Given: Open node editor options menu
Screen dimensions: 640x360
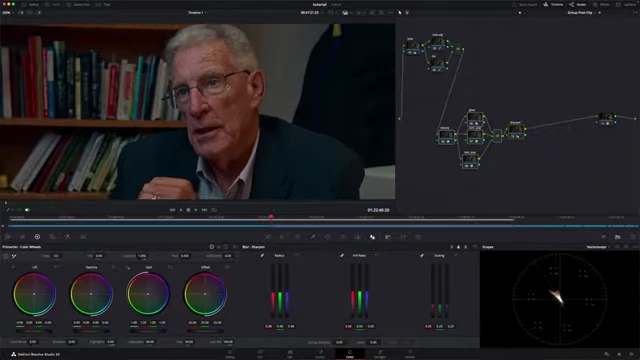Looking at the screenshot, I should [635, 13].
